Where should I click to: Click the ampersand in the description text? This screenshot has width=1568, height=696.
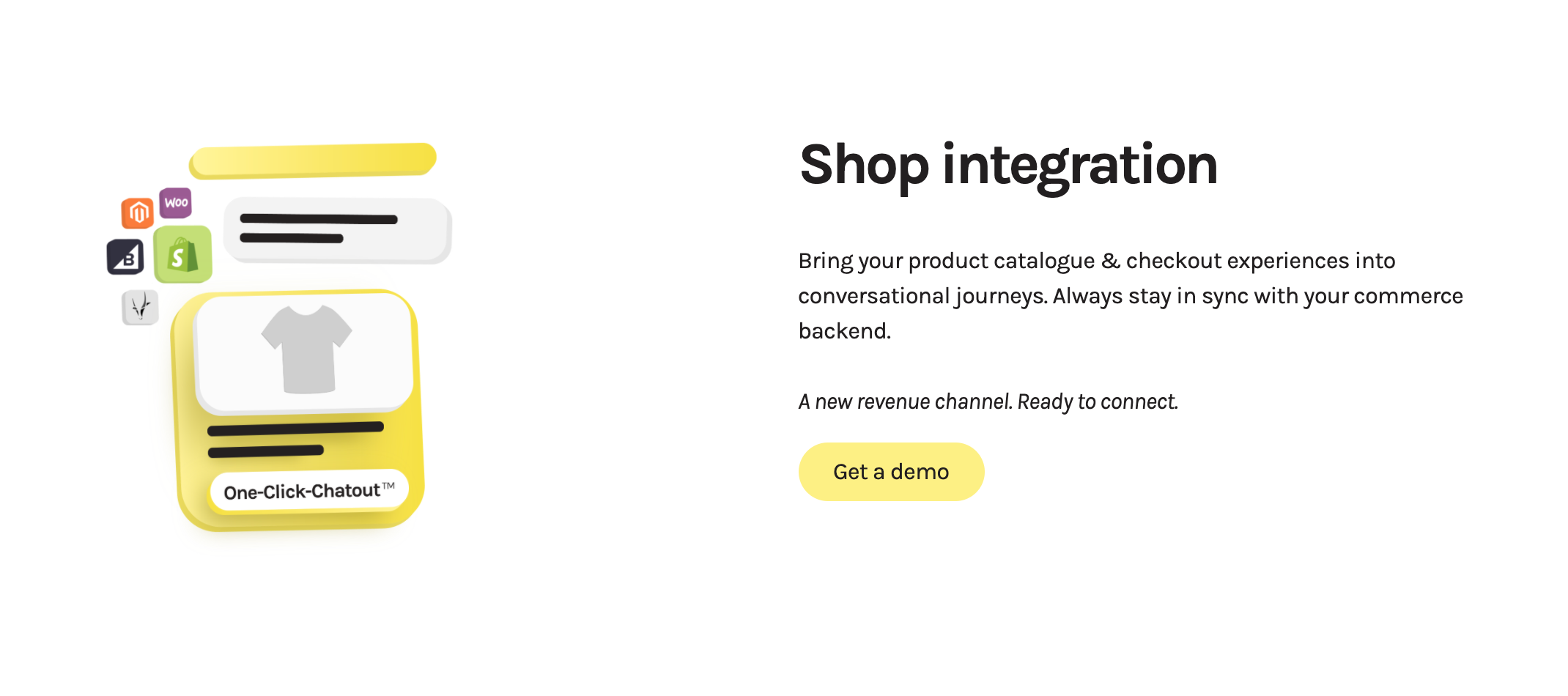1110,261
